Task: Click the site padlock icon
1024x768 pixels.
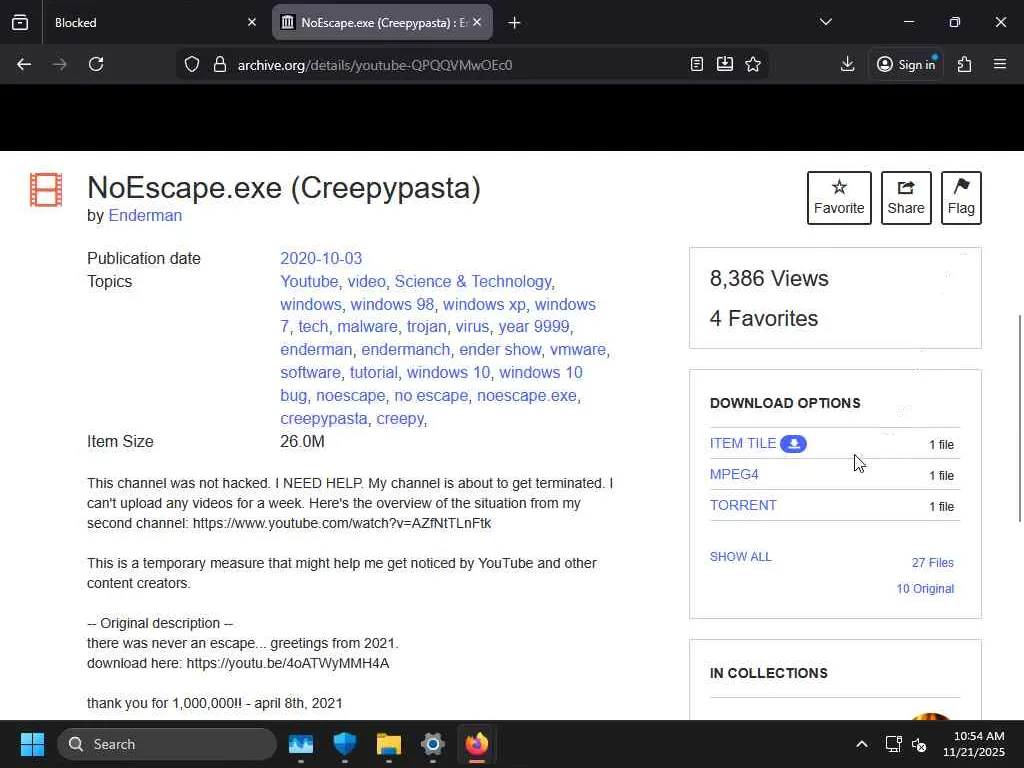Action: (x=220, y=64)
